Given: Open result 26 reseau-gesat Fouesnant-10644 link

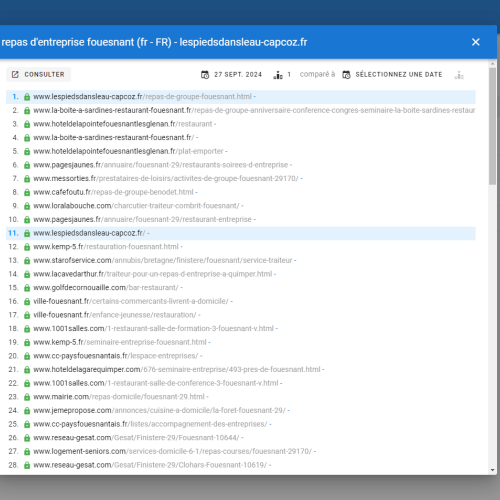Looking at the screenshot, I should 136,438.
